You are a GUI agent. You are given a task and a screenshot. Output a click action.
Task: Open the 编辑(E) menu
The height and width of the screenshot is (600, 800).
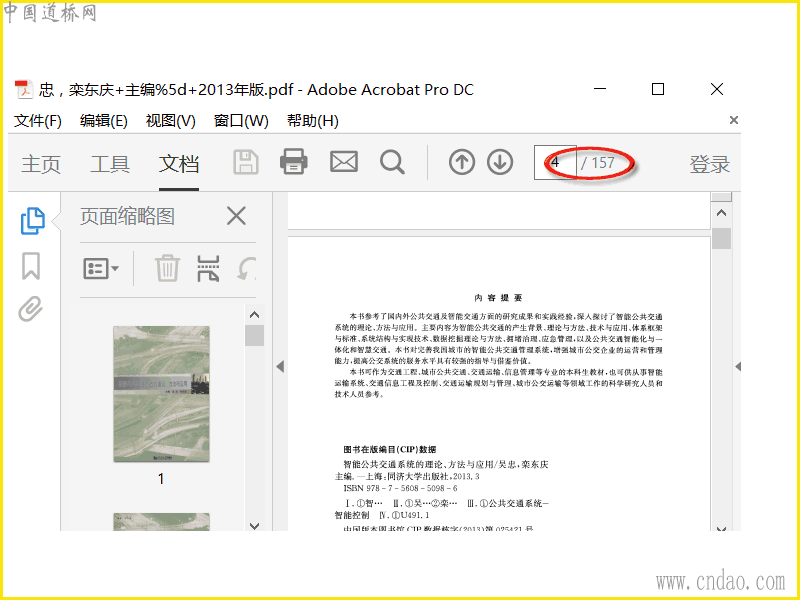point(104,121)
